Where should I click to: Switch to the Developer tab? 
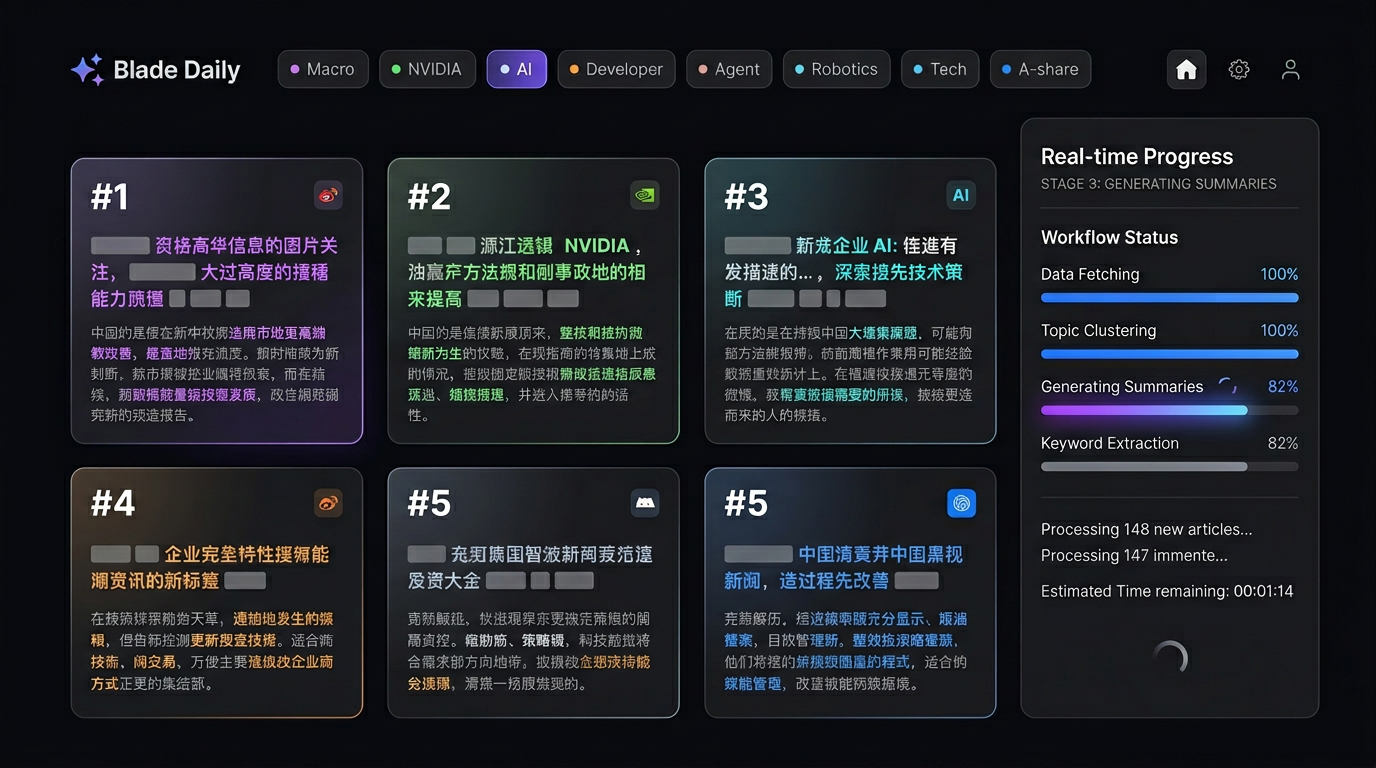616,69
